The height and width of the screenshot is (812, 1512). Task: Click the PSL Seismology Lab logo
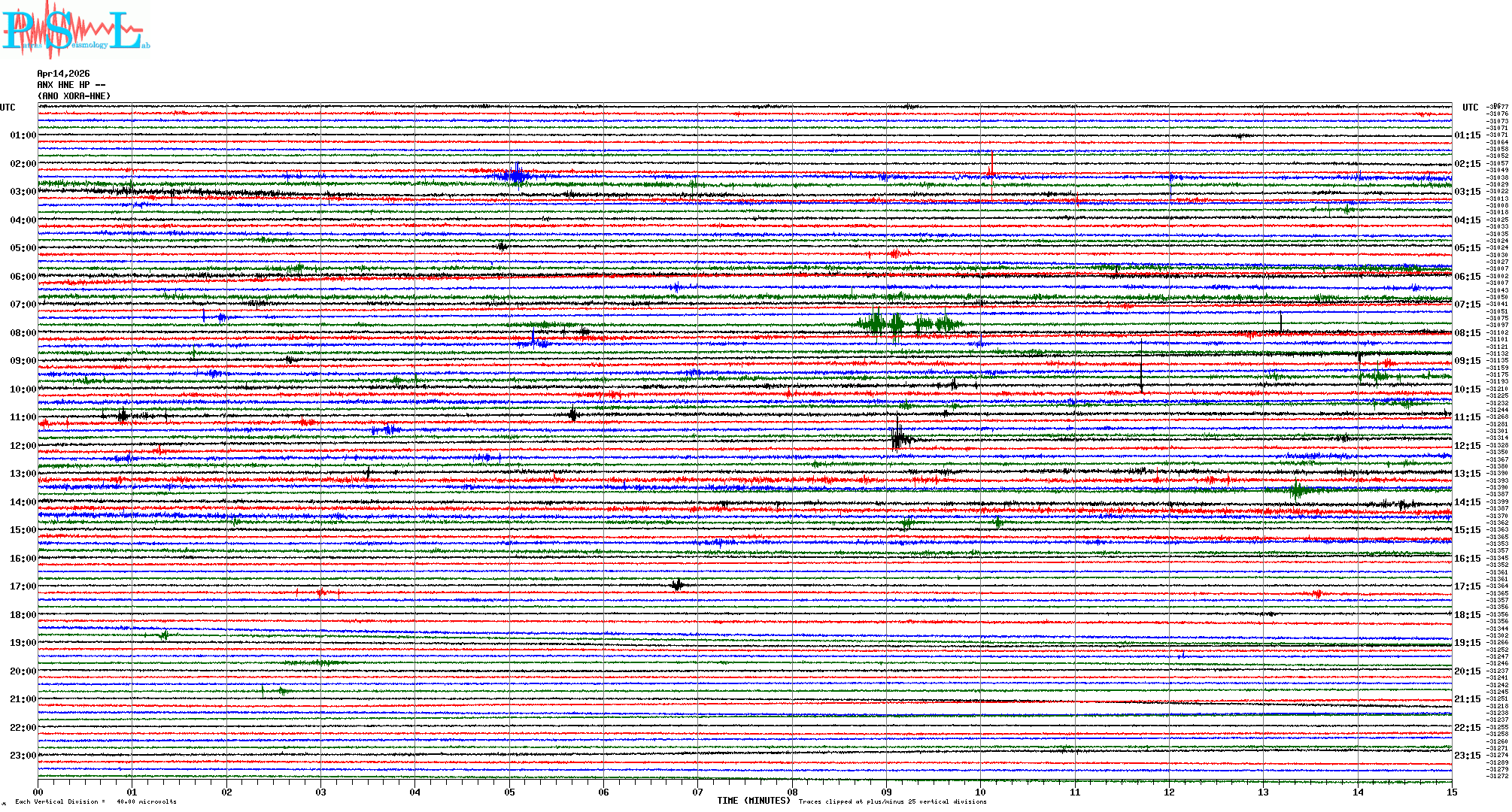(x=75, y=30)
